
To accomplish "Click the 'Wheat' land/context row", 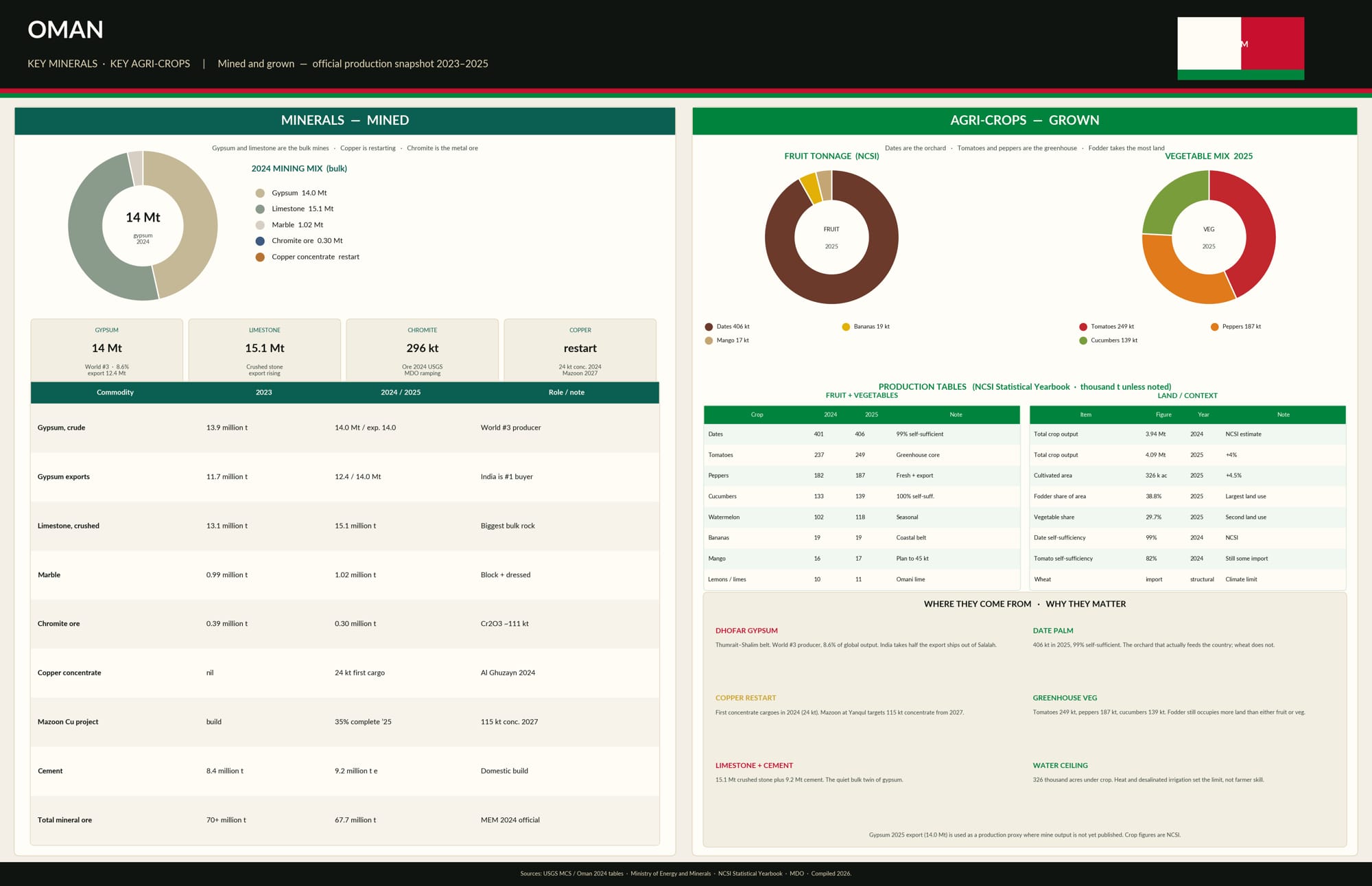I will point(1187,579).
